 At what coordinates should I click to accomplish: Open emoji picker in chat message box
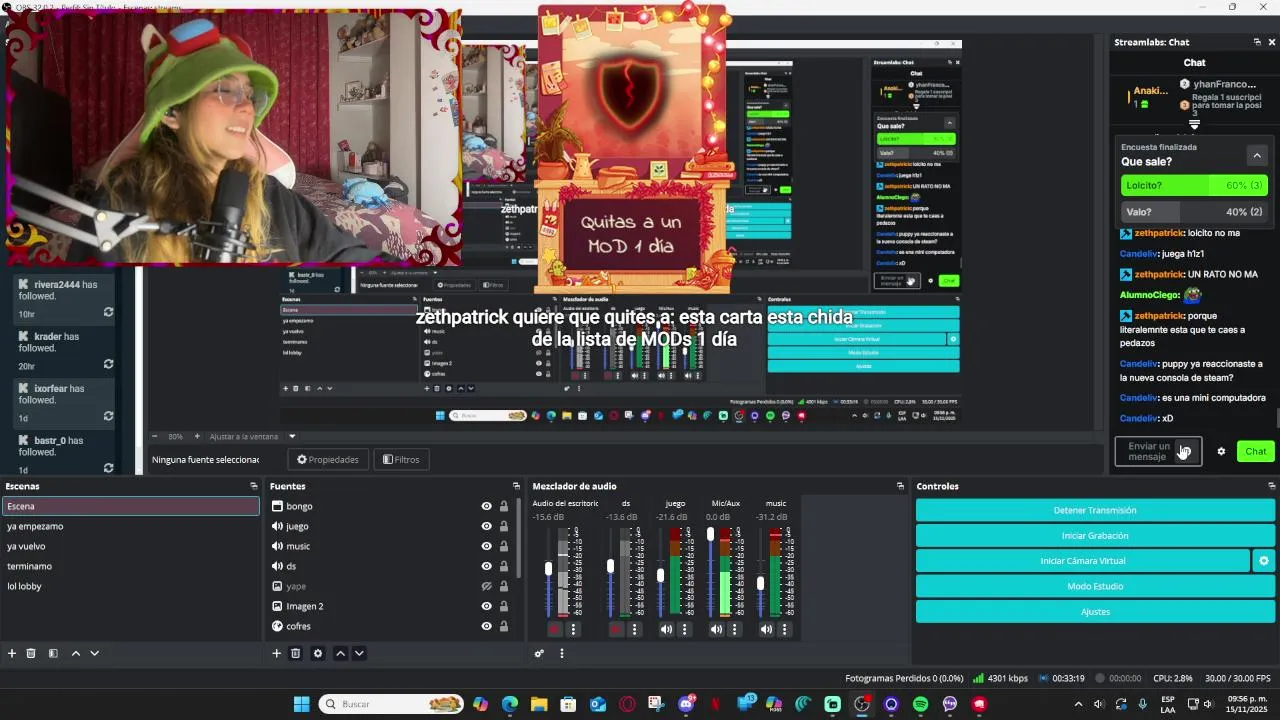tap(1185, 451)
